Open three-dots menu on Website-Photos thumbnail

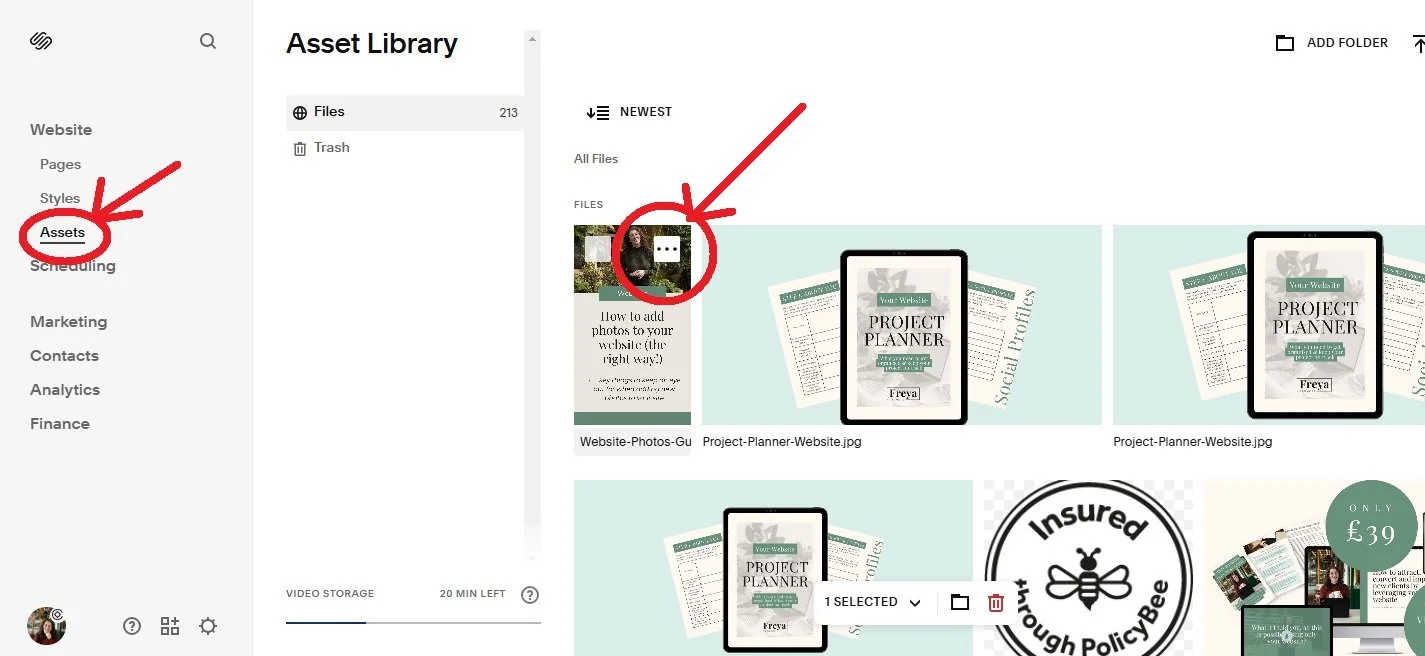666,249
